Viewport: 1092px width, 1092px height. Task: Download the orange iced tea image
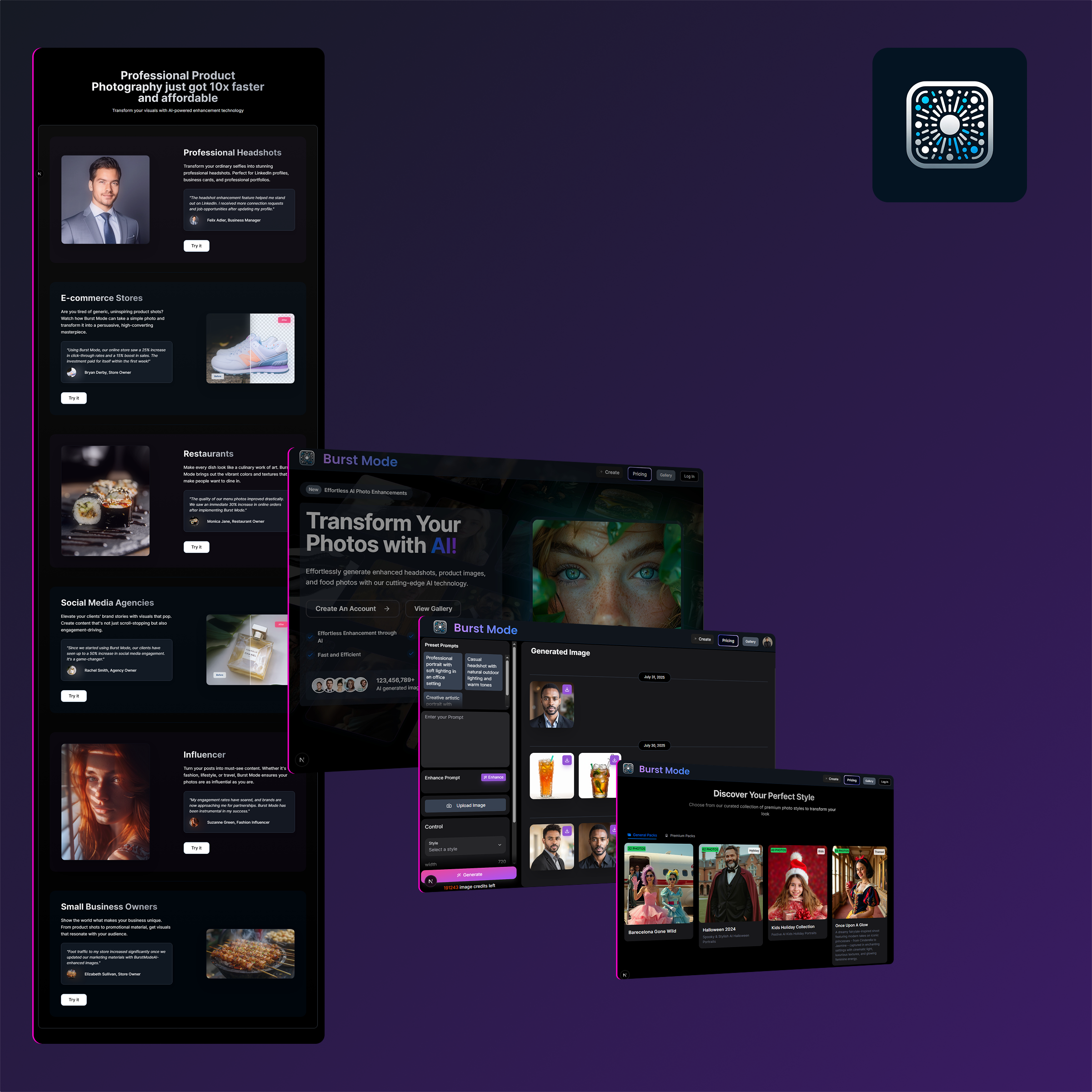[566, 760]
